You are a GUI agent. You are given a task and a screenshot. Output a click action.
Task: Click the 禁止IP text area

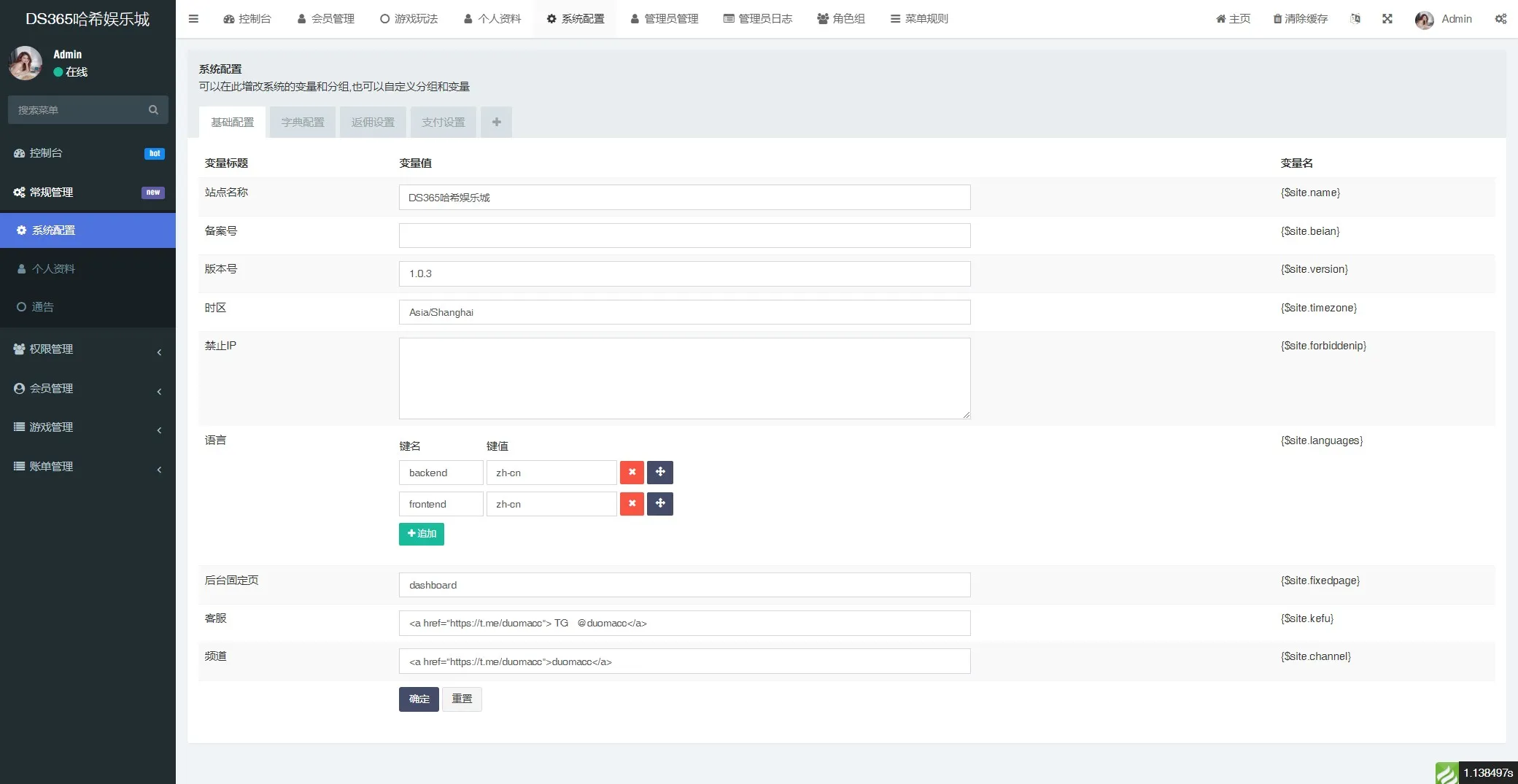tap(684, 379)
